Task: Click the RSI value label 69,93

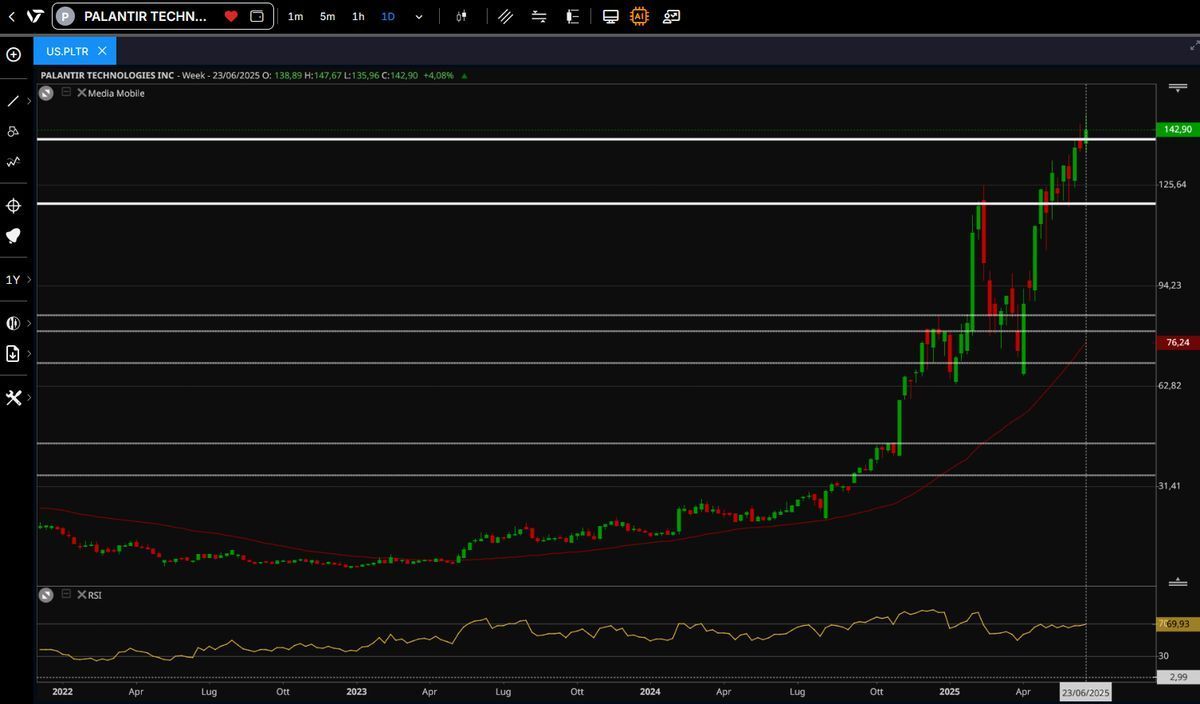Action: click(1177, 624)
